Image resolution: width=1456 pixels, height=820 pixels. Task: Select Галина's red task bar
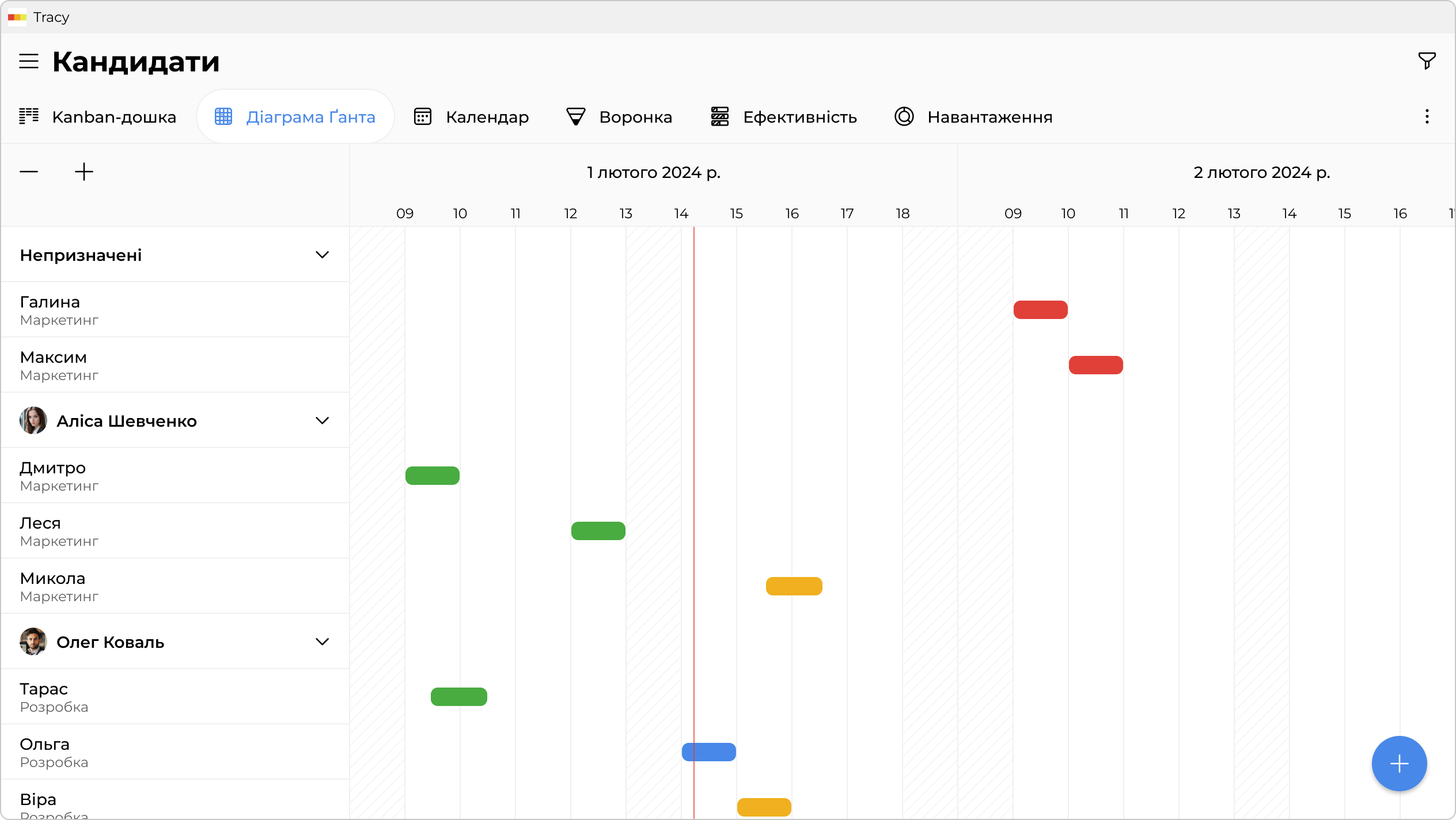tap(1040, 310)
